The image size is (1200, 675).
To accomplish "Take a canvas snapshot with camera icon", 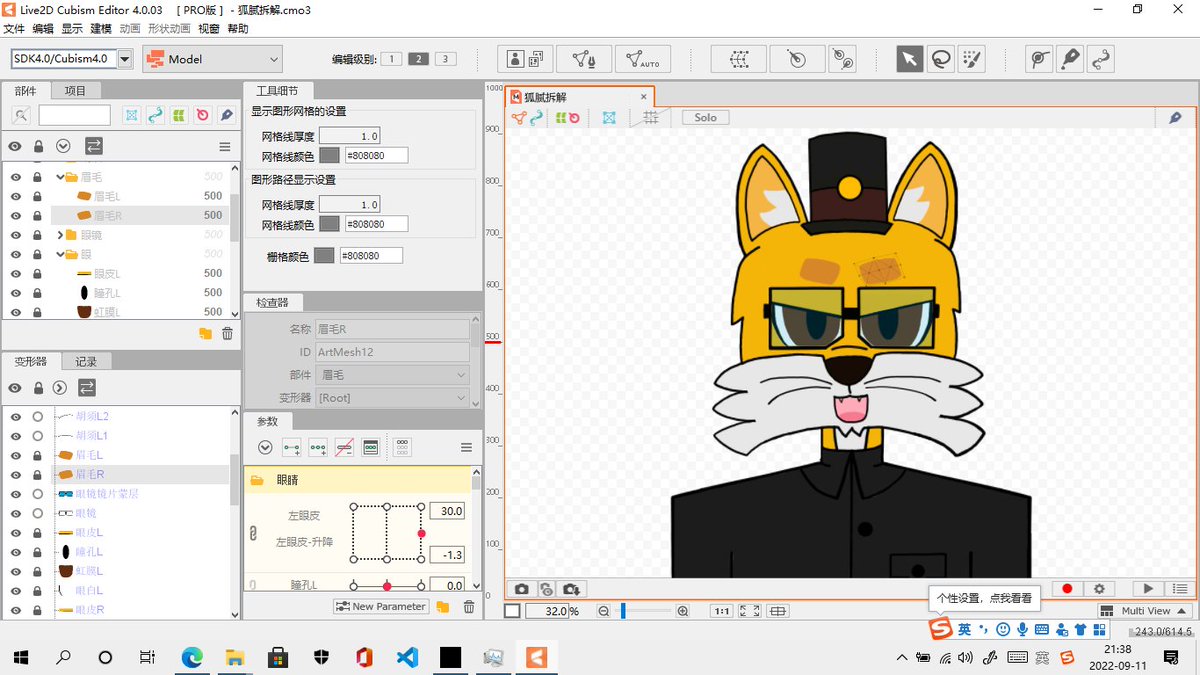I will coord(521,589).
